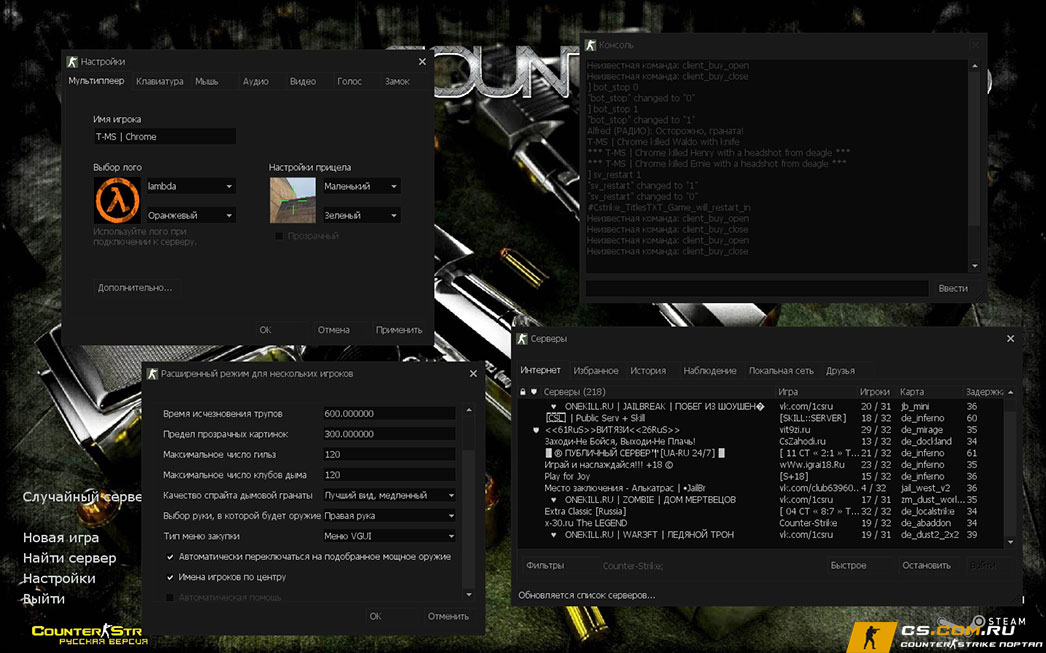The image size is (1046, 653).
Task: Click the Counter-Strike icon in Консоль title bar
Action: (x=590, y=45)
